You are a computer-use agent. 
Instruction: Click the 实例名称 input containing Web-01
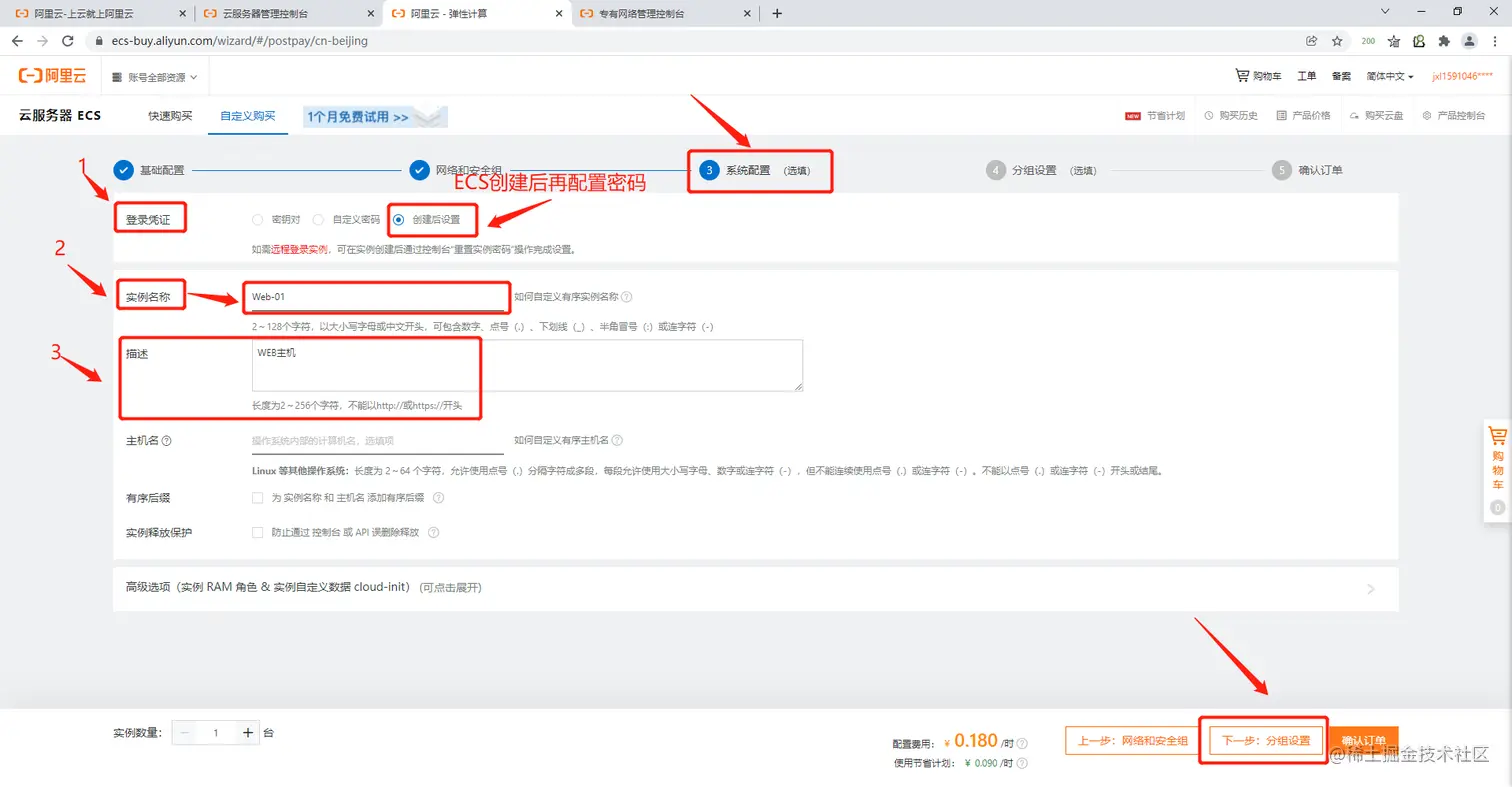378,297
